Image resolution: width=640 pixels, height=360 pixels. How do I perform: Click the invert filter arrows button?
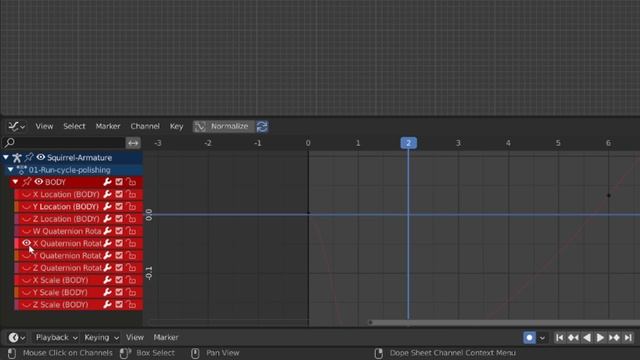pos(133,142)
